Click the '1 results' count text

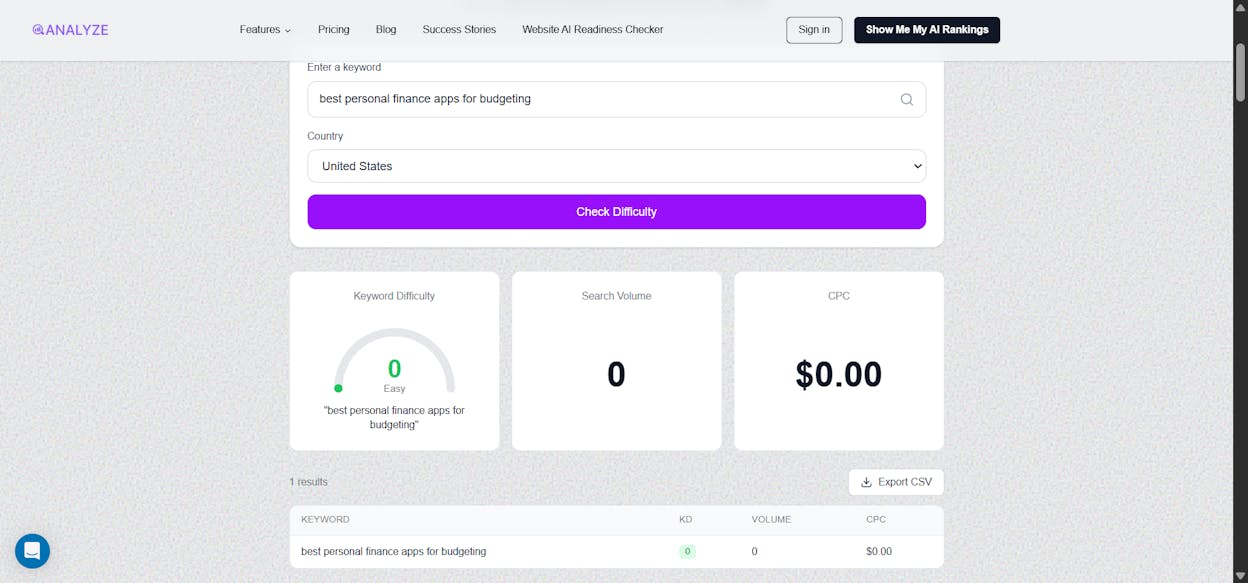point(308,482)
